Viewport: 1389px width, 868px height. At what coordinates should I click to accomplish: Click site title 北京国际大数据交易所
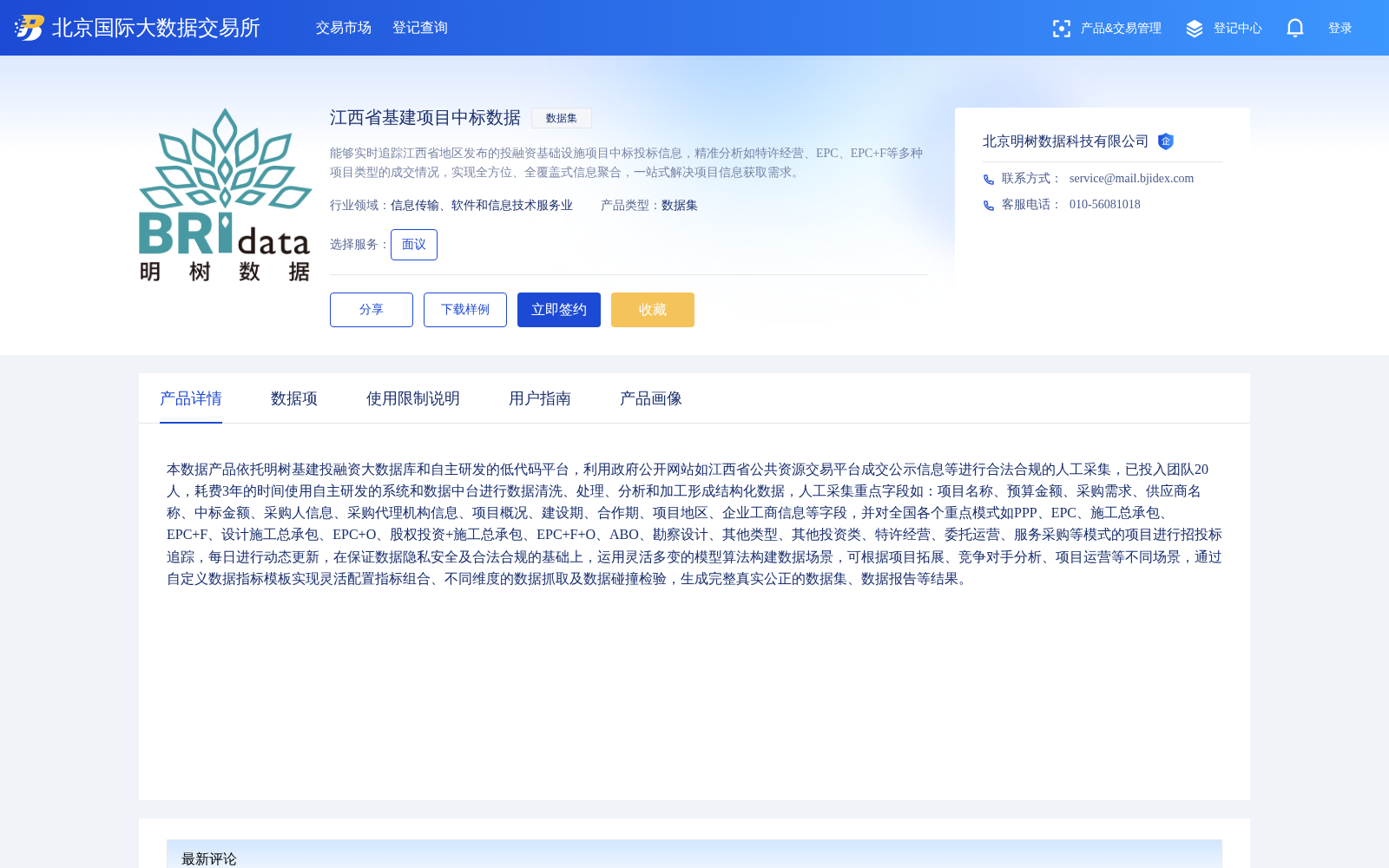click(156, 28)
